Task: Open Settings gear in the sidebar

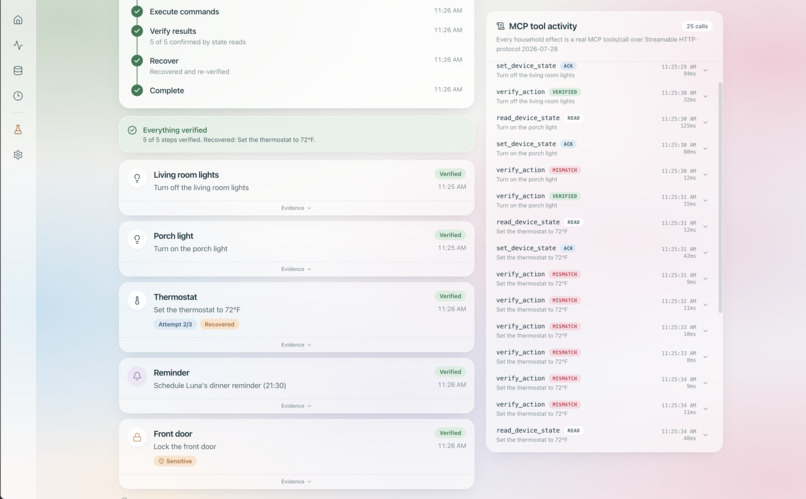Action: point(18,155)
